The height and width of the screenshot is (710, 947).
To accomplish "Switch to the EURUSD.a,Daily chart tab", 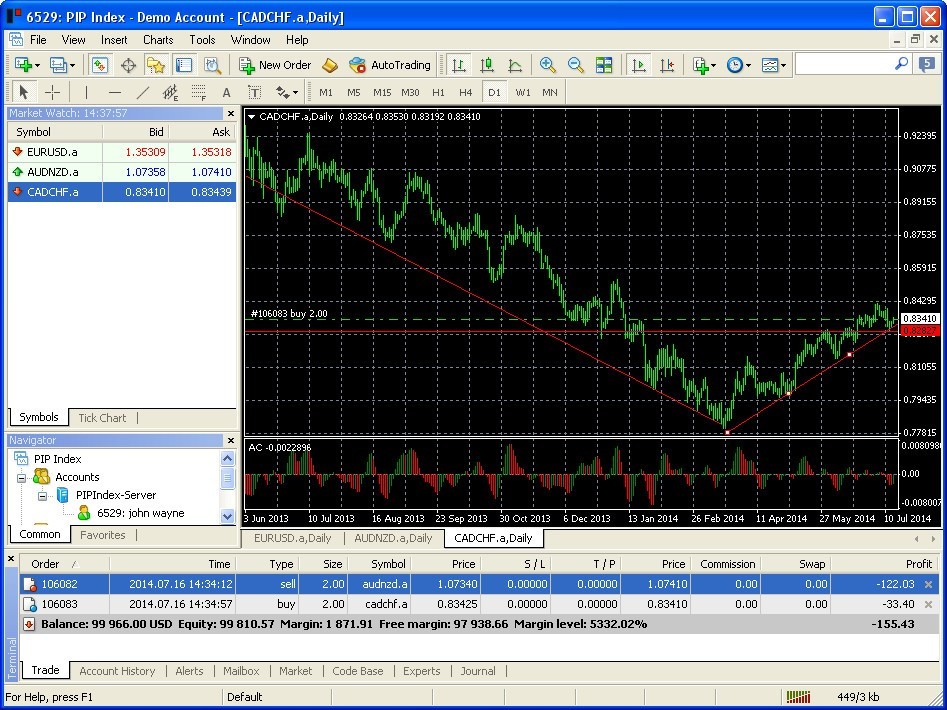I will (x=292, y=538).
